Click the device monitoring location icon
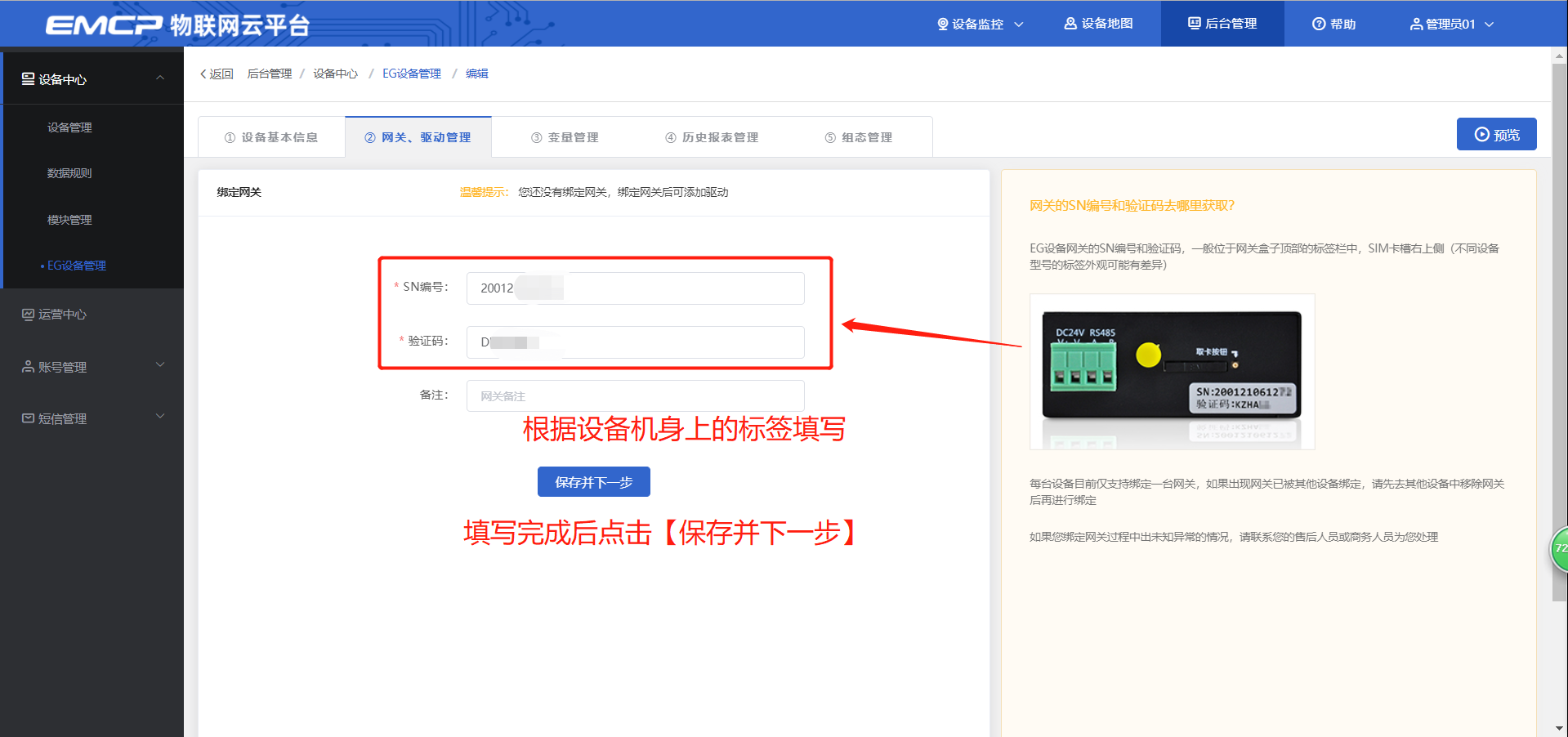 click(x=942, y=25)
